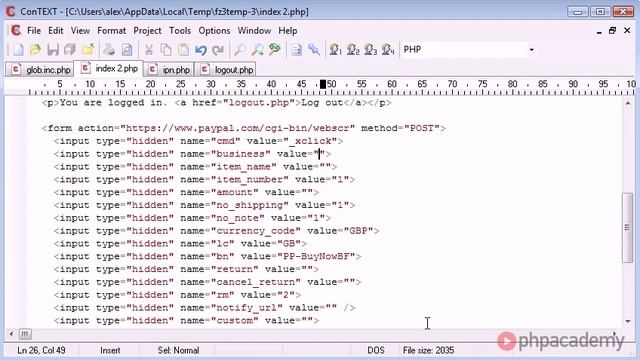Screen dimensions: 640x360
Task: Click the paypal.com form action URL
Action: click(238, 128)
